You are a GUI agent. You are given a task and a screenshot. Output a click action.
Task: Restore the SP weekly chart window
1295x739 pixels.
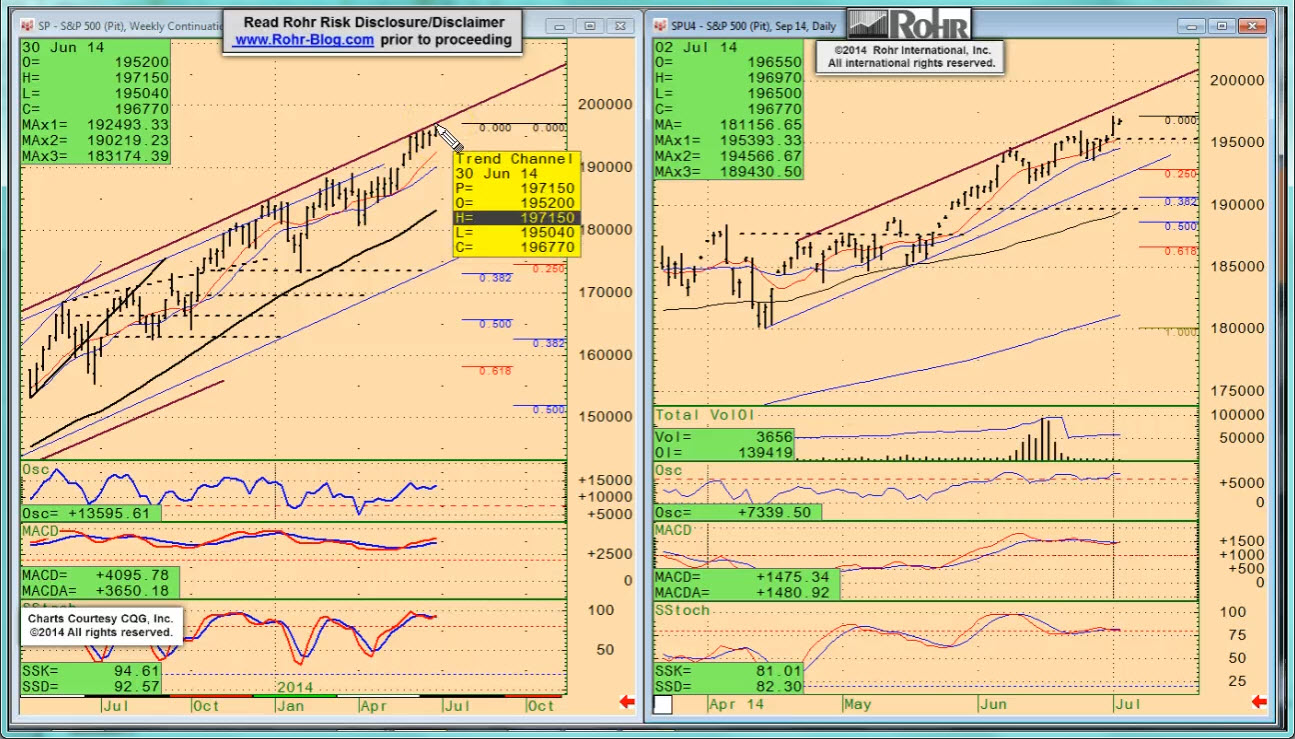590,26
